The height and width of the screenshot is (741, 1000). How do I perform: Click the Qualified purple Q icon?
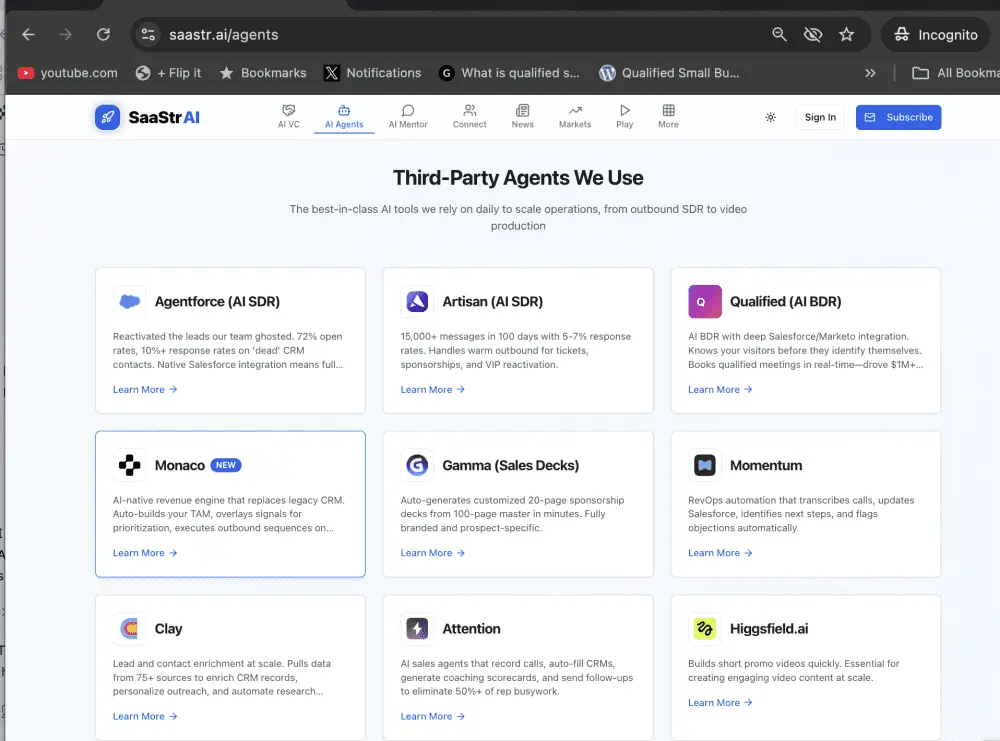pos(704,301)
